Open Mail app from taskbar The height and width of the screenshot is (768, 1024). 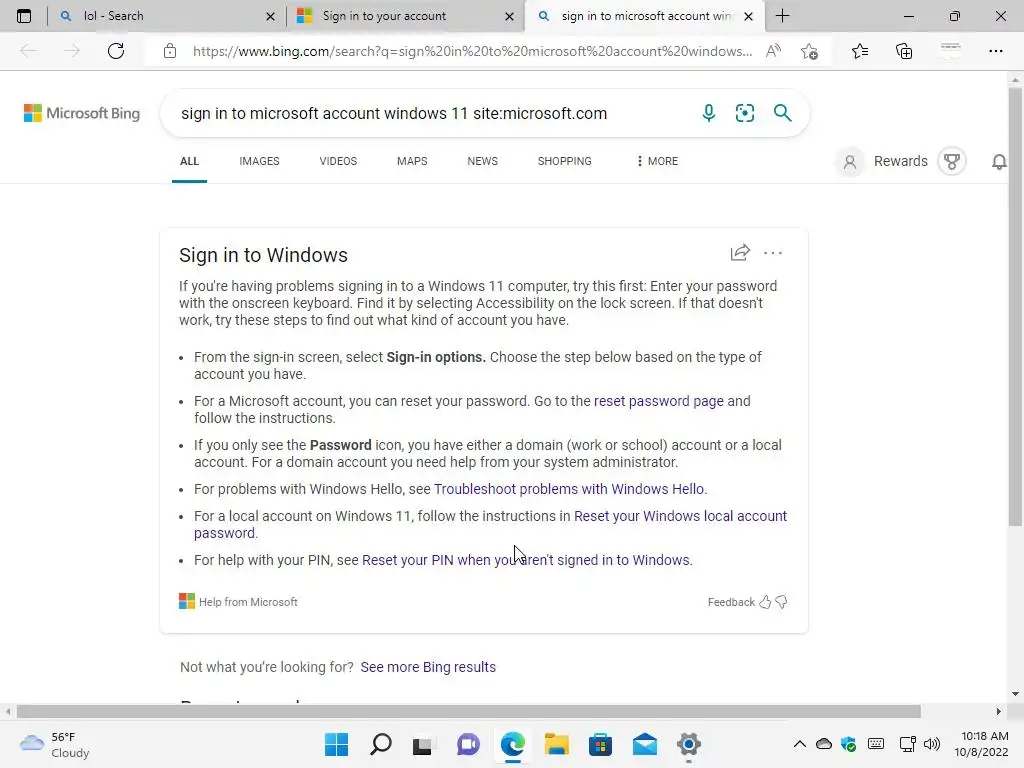[x=645, y=744]
